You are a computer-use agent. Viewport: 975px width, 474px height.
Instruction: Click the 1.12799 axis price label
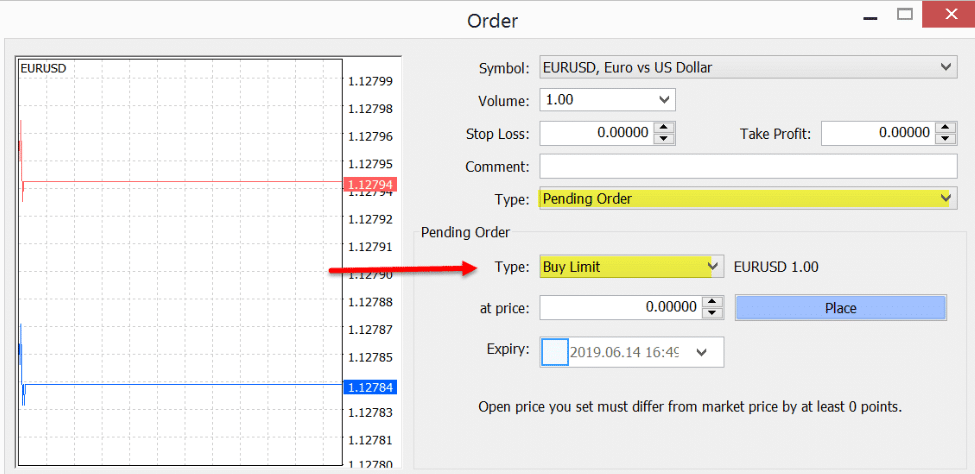point(371,81)
